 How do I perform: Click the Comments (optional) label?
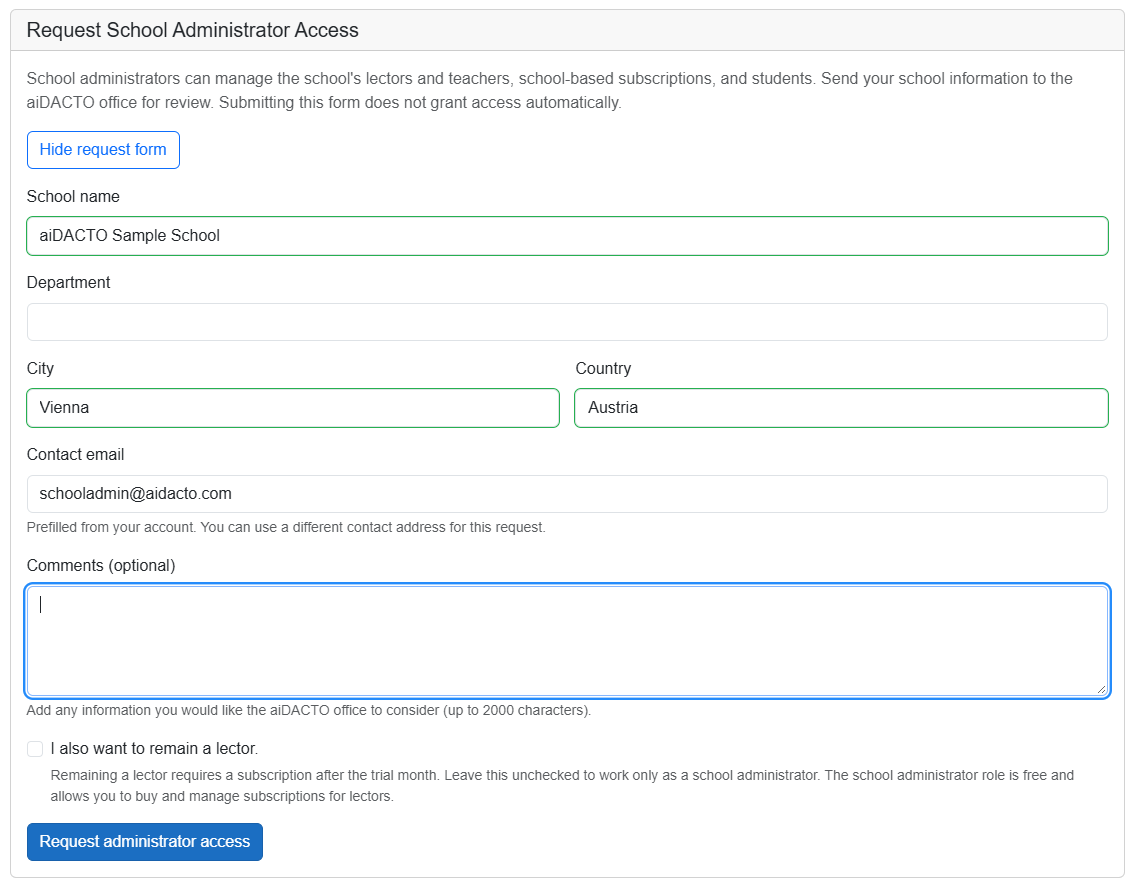point(101,565)
